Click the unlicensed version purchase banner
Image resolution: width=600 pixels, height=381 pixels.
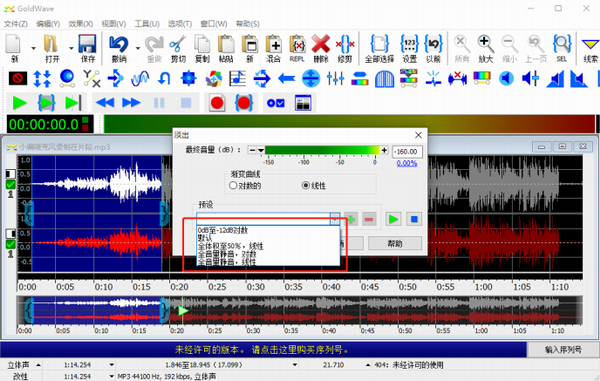(262, 350)
